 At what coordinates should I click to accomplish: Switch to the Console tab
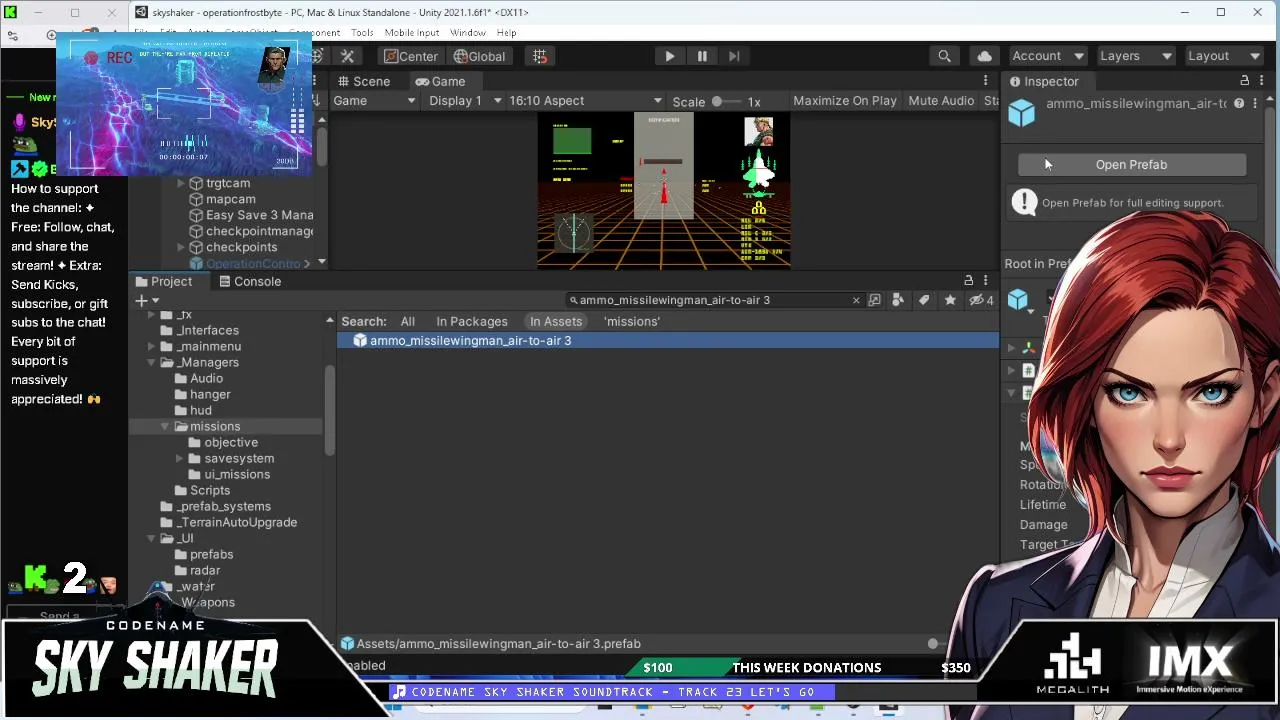point(249,281)
